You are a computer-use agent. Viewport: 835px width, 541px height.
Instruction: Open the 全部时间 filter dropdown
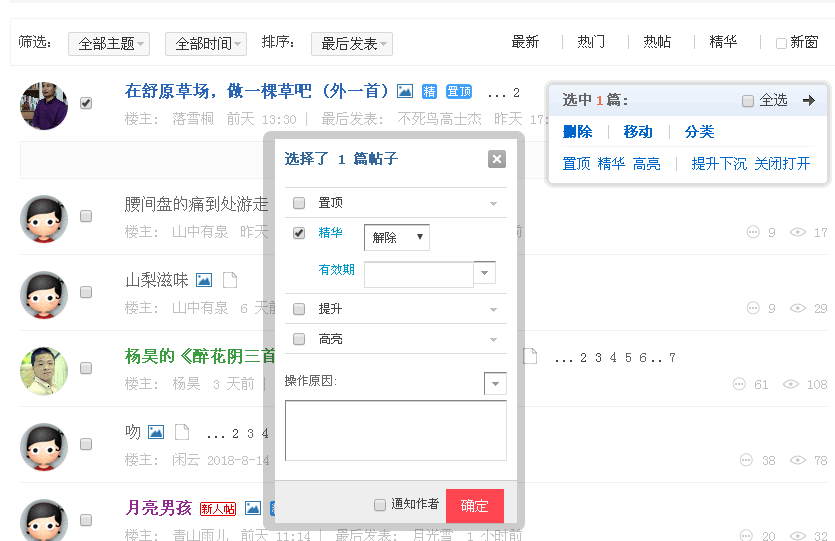pyautogui.click(x=206, y=44)
